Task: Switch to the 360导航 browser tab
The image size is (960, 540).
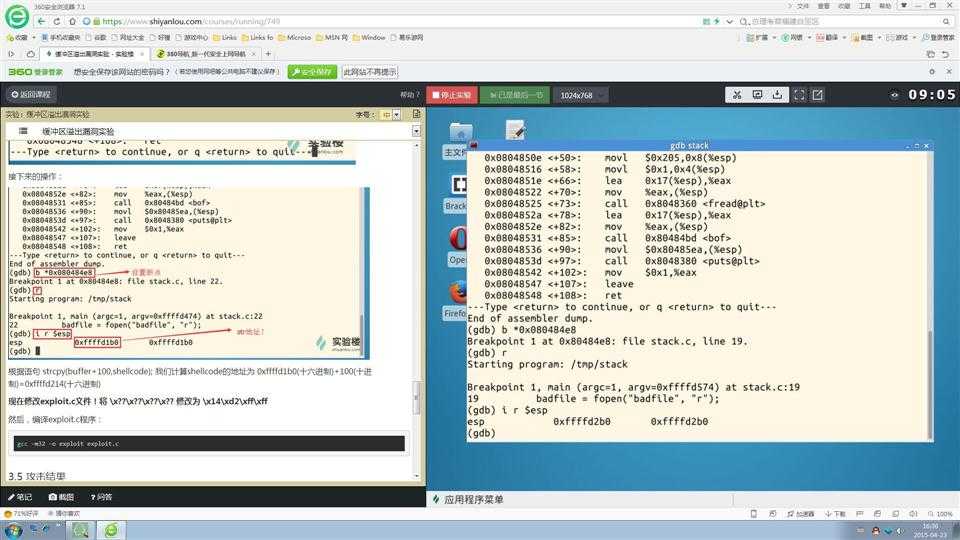Action: tap(205, 54)
